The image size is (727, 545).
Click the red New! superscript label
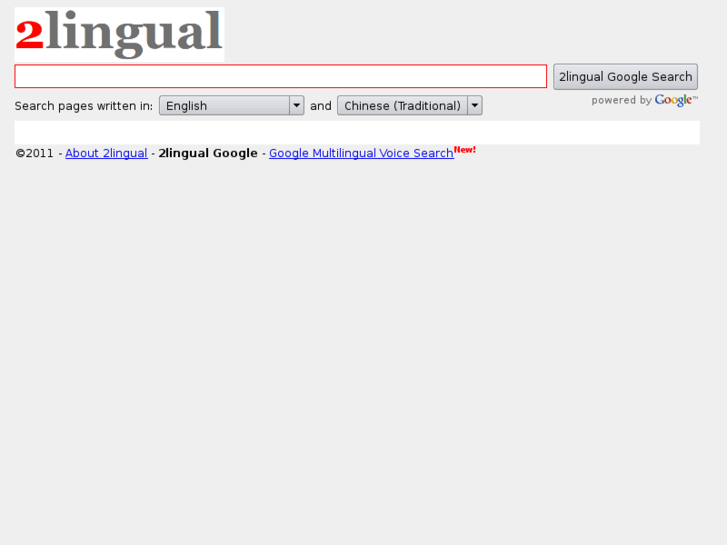point(465,149)
